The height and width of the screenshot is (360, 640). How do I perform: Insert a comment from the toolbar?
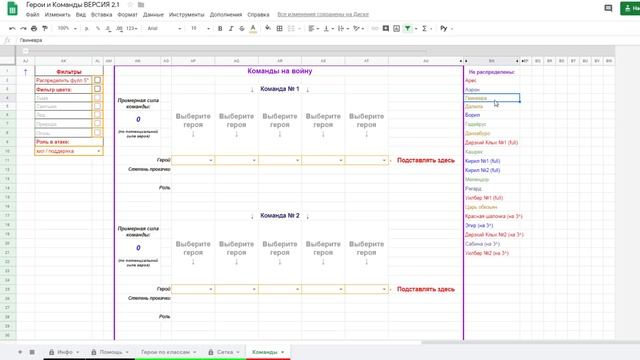click(386, 29)
